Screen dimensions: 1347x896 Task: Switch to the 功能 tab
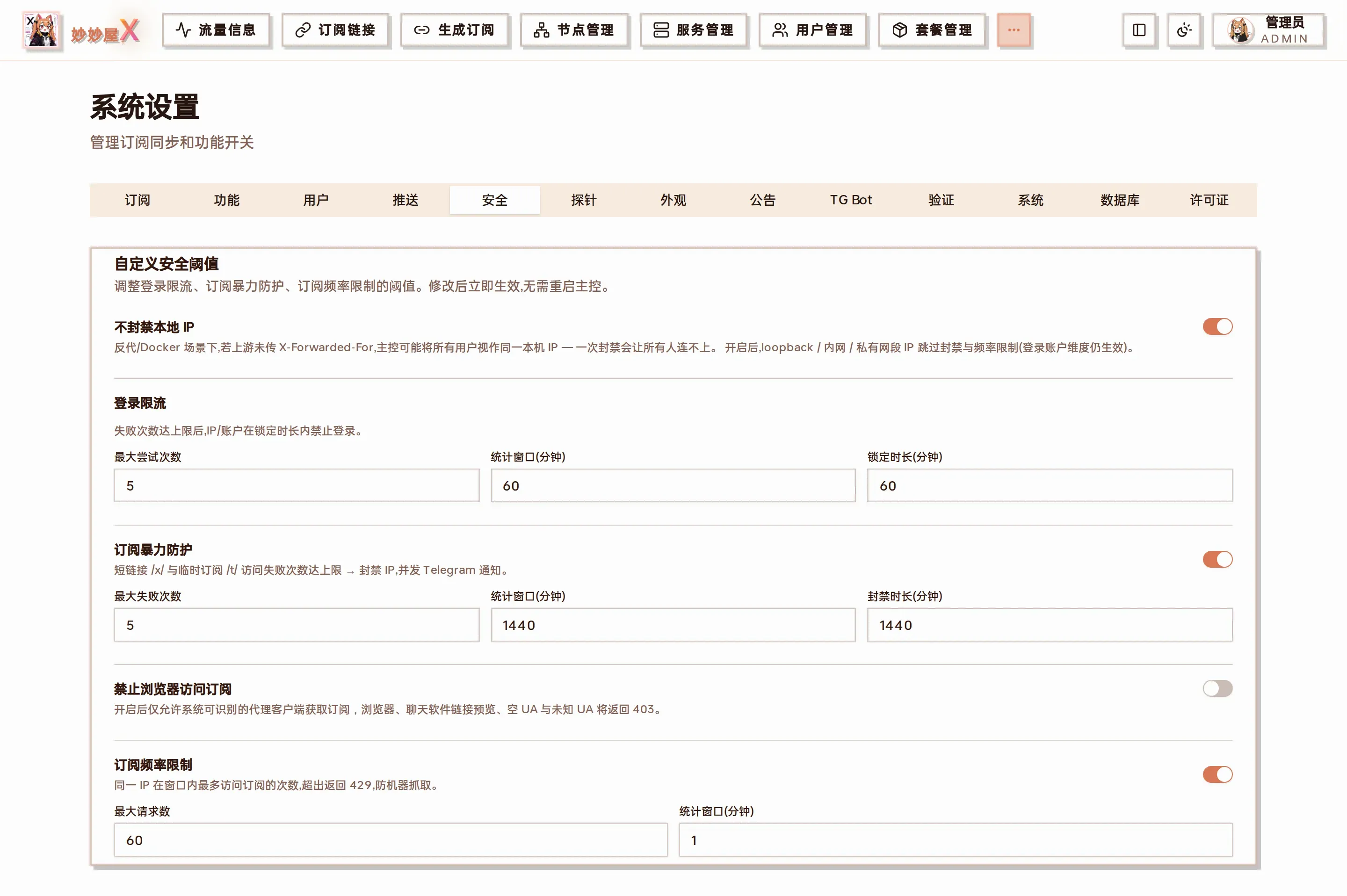click(x=226, y=200)
